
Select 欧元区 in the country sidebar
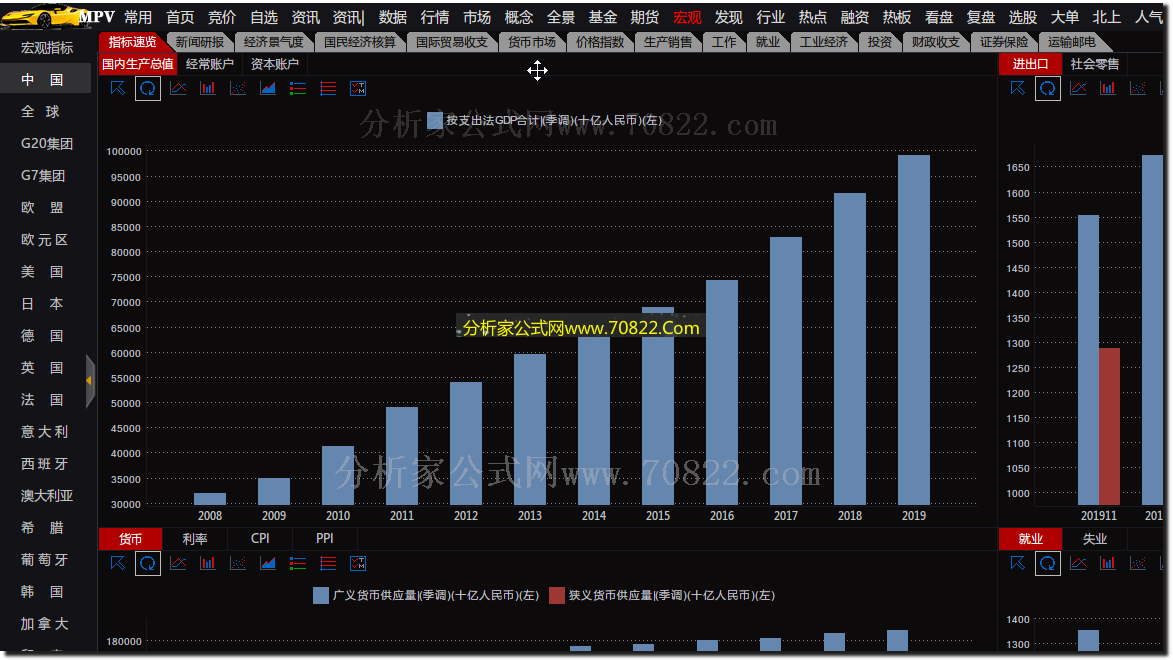(x=45, y=239)
